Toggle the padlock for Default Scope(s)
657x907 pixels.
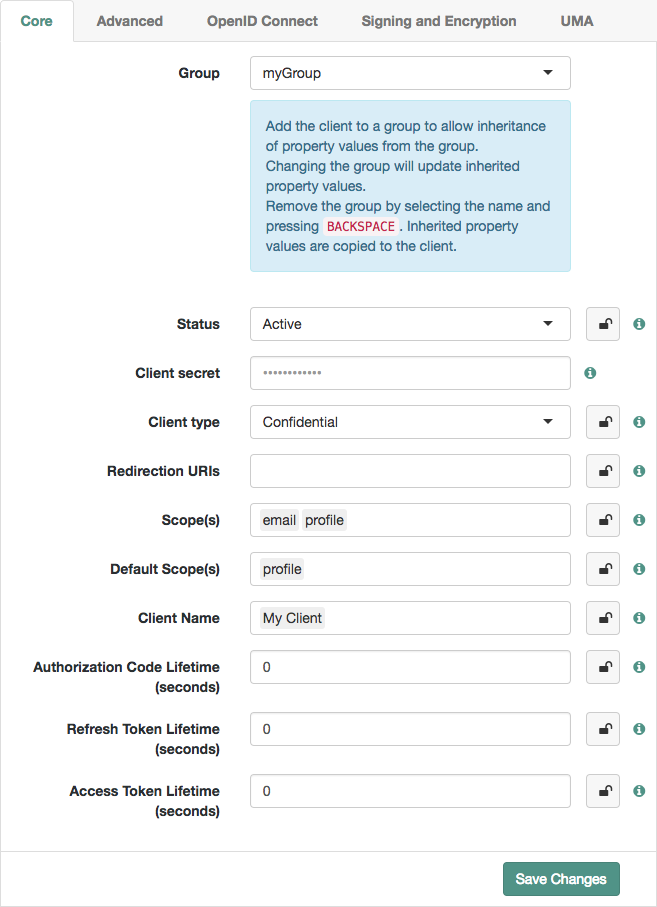click(x=603, y=568)
